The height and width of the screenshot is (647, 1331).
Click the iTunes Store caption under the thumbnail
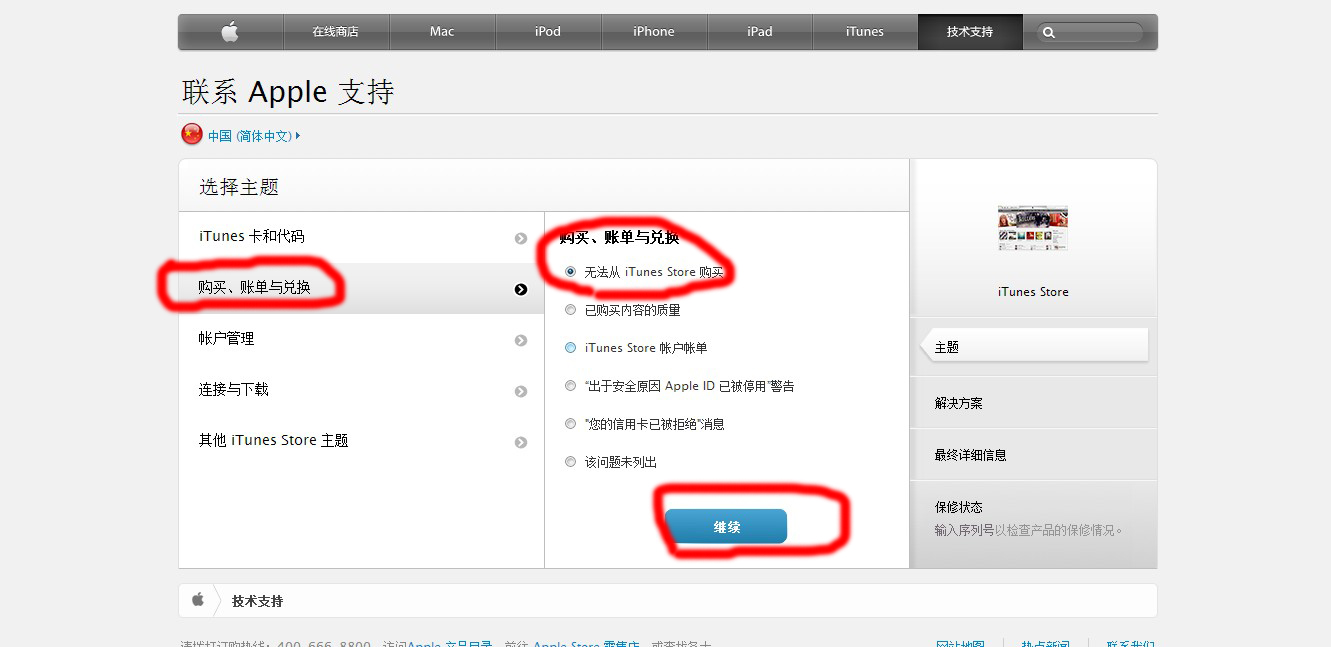coord(1033,292)
